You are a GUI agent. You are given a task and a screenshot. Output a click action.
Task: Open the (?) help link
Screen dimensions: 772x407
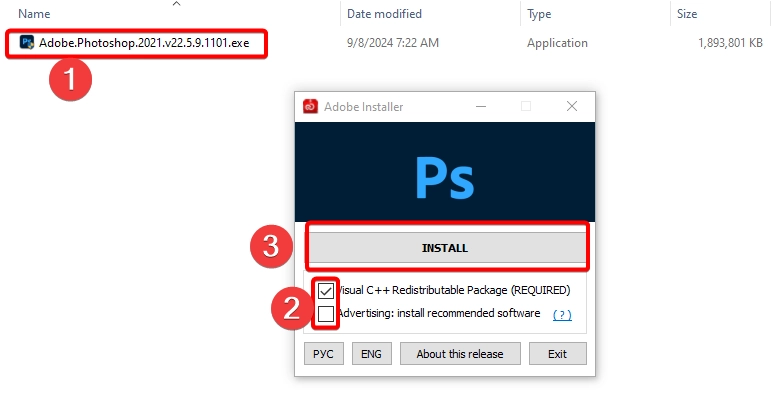tap(562, 314)
